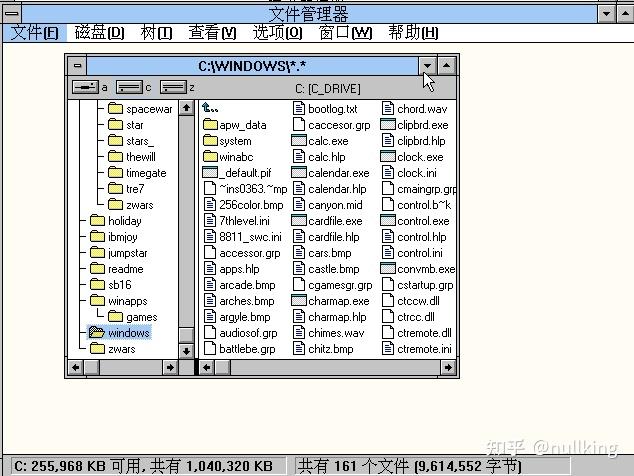The image size is (634, 476).
Task: Switch to floppy drive a icon
Action: pos(85,87)
